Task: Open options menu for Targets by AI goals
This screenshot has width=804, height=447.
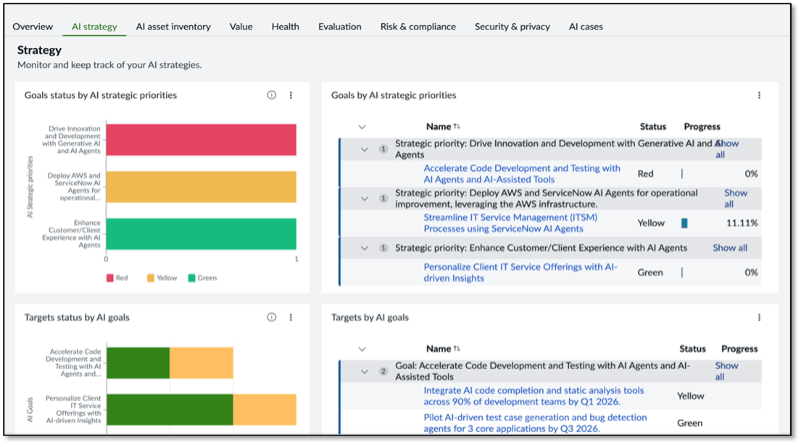Action: point(759,317)
